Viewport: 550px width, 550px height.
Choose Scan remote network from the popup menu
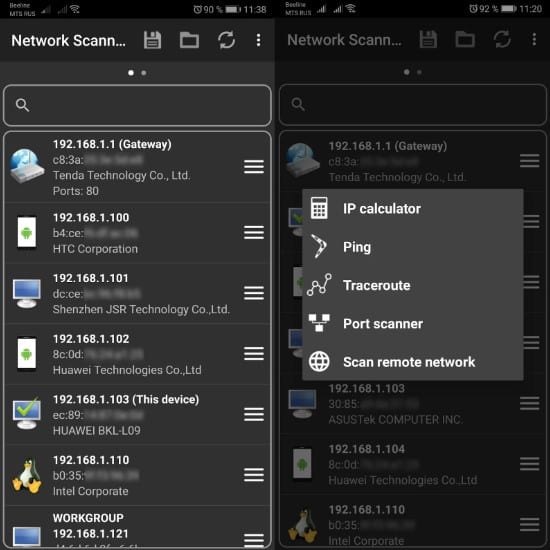413,362
